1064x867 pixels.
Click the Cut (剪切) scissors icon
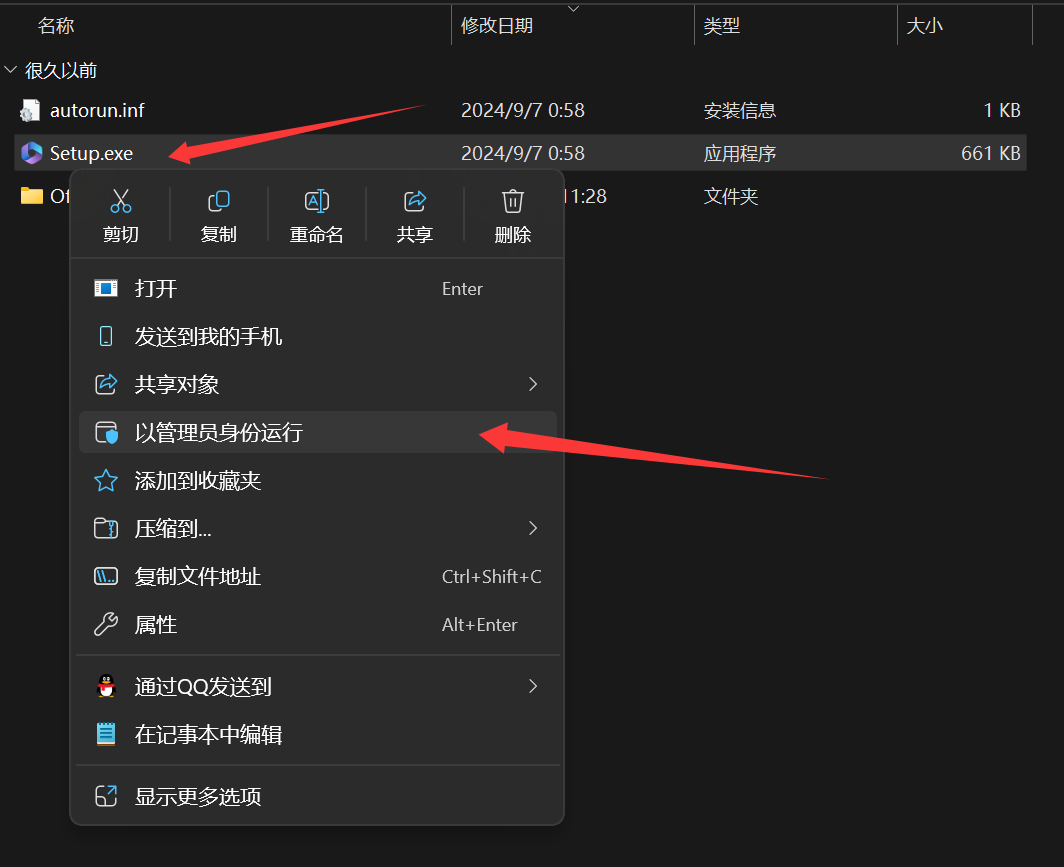click(121, 202)
